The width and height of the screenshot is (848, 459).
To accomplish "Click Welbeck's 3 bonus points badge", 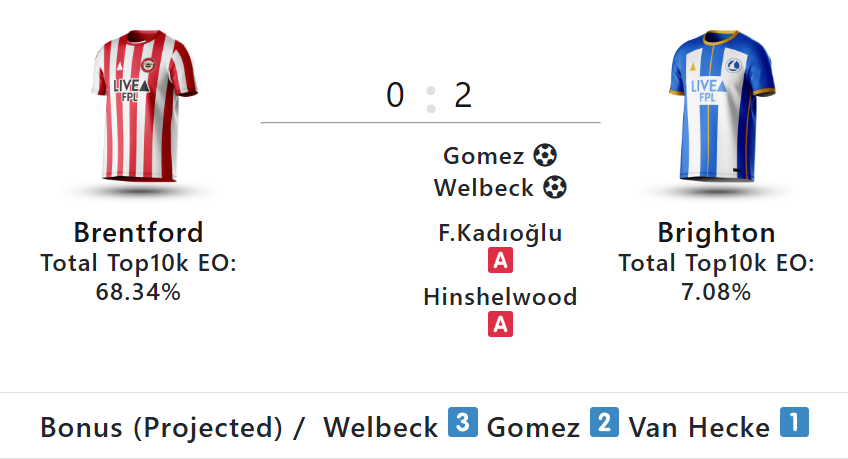I will point(460,424).
